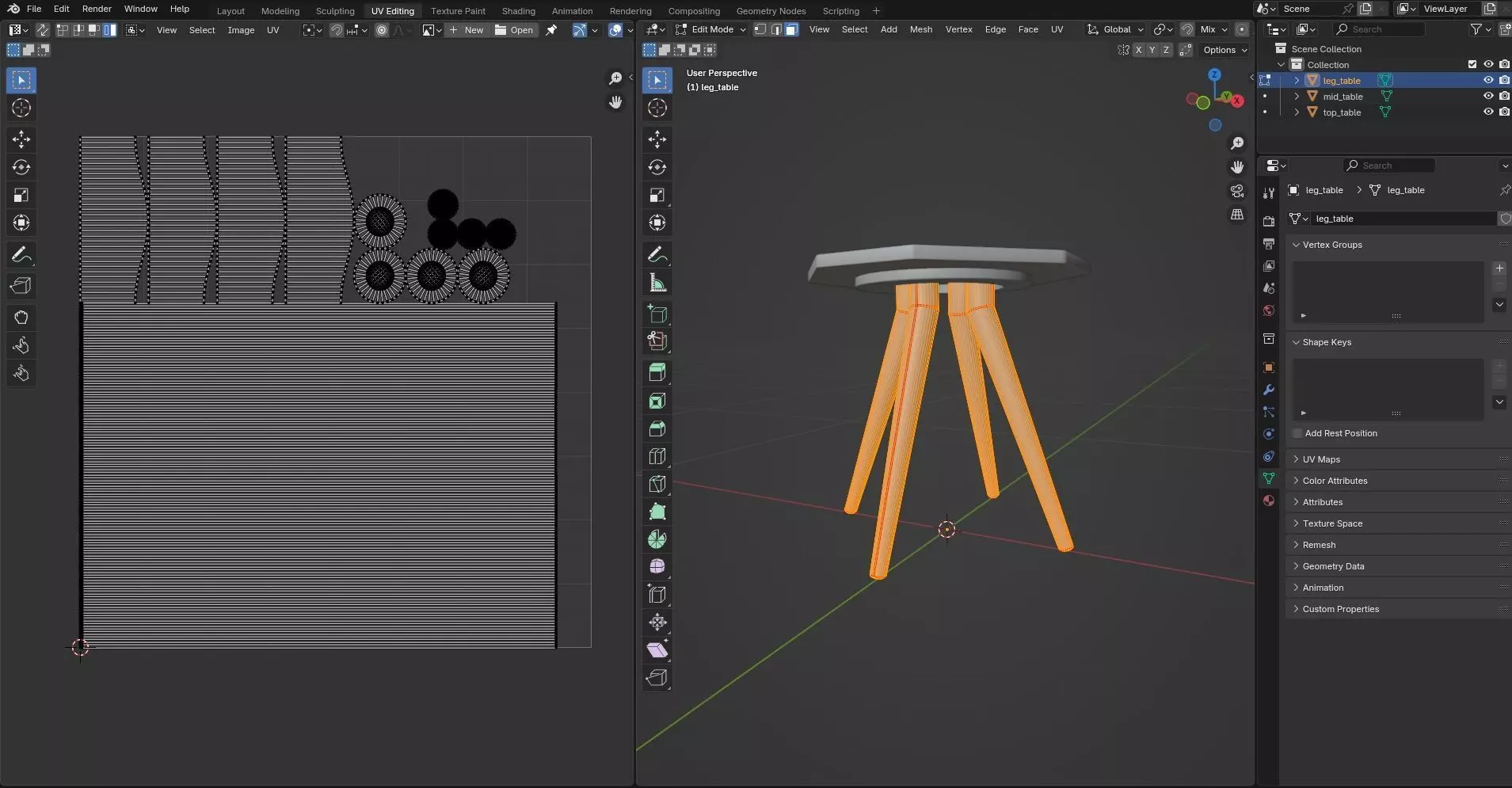Open the Material properties tab
Viewport: 1512px width, 788px height.
(1269, 501)
